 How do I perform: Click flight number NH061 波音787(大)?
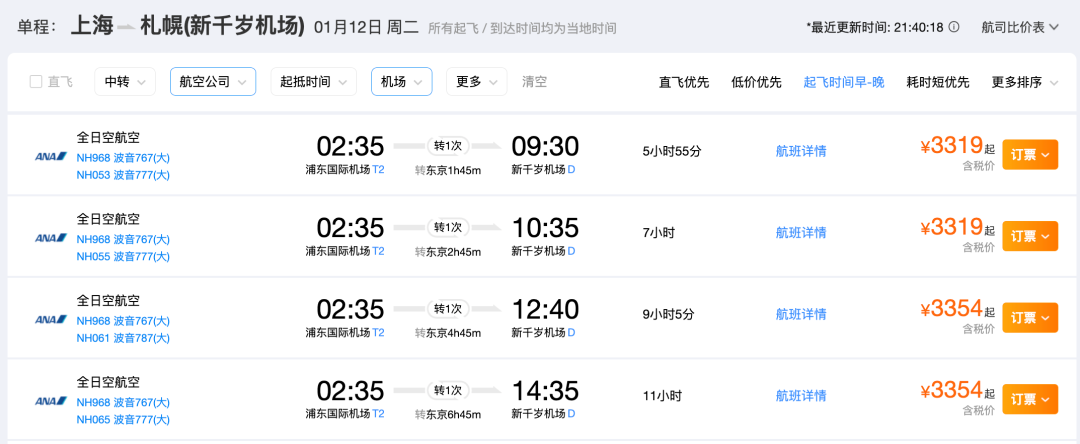coord(123,338)
